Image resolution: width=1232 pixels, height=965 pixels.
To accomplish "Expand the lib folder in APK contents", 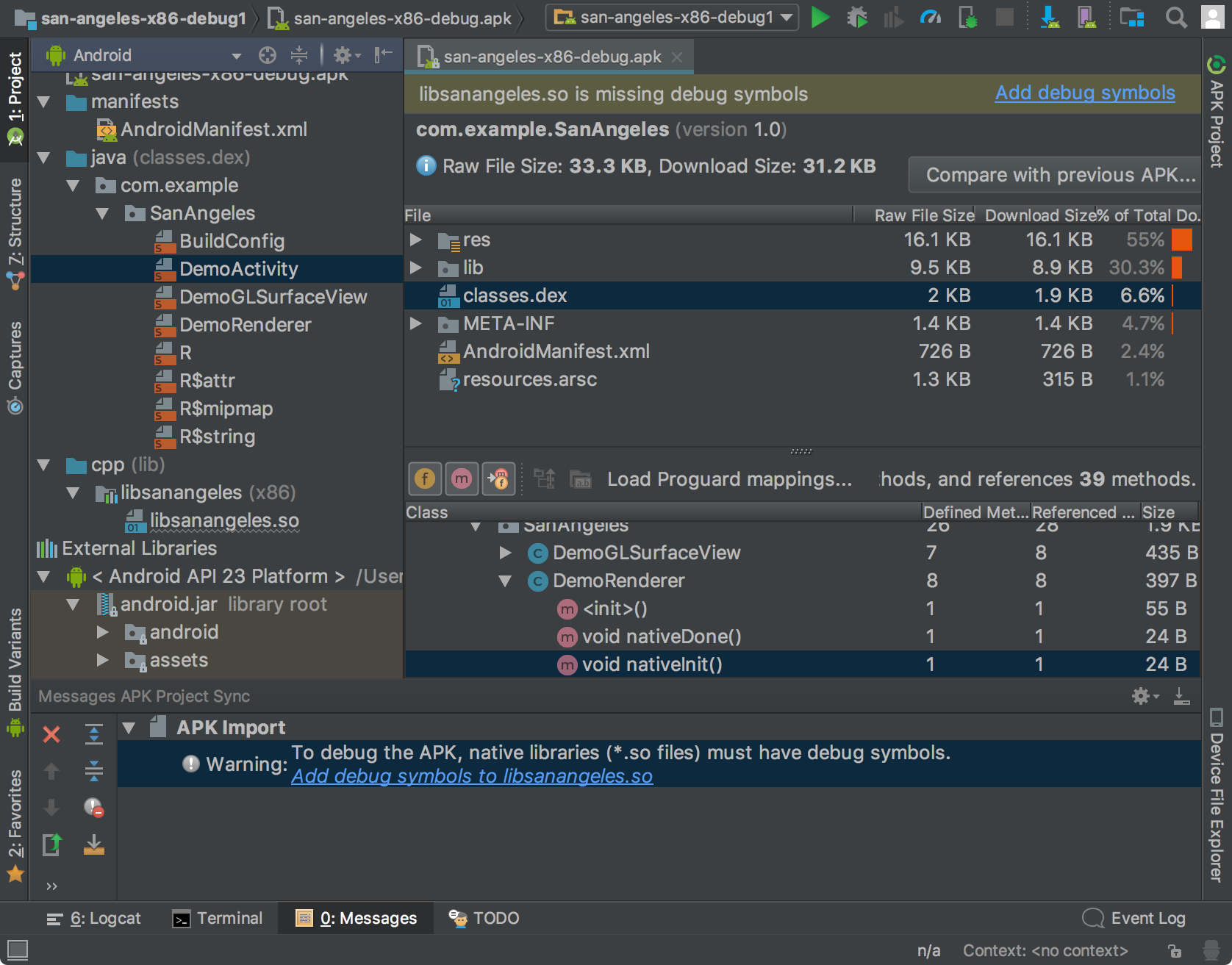I will [416, 268].
